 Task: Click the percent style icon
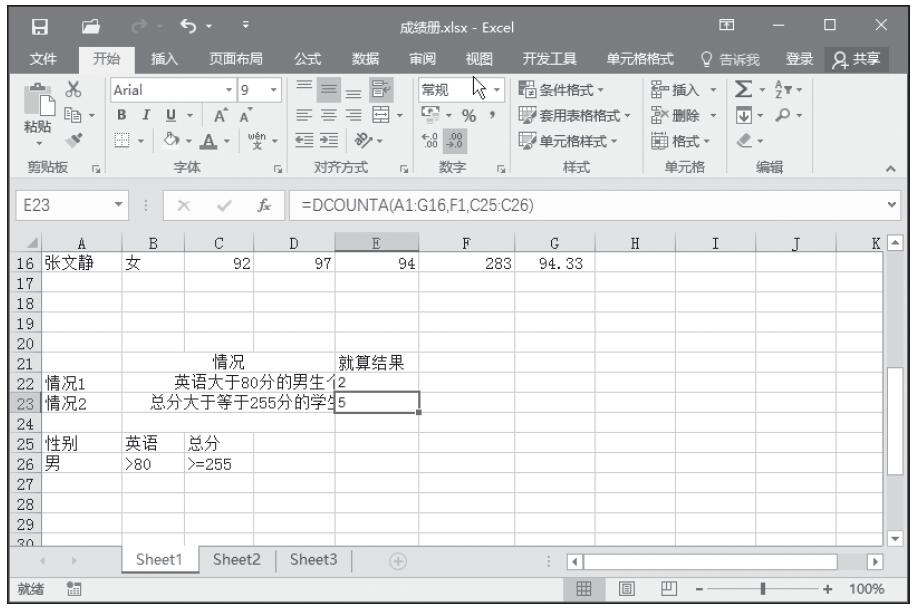point(465,110)
